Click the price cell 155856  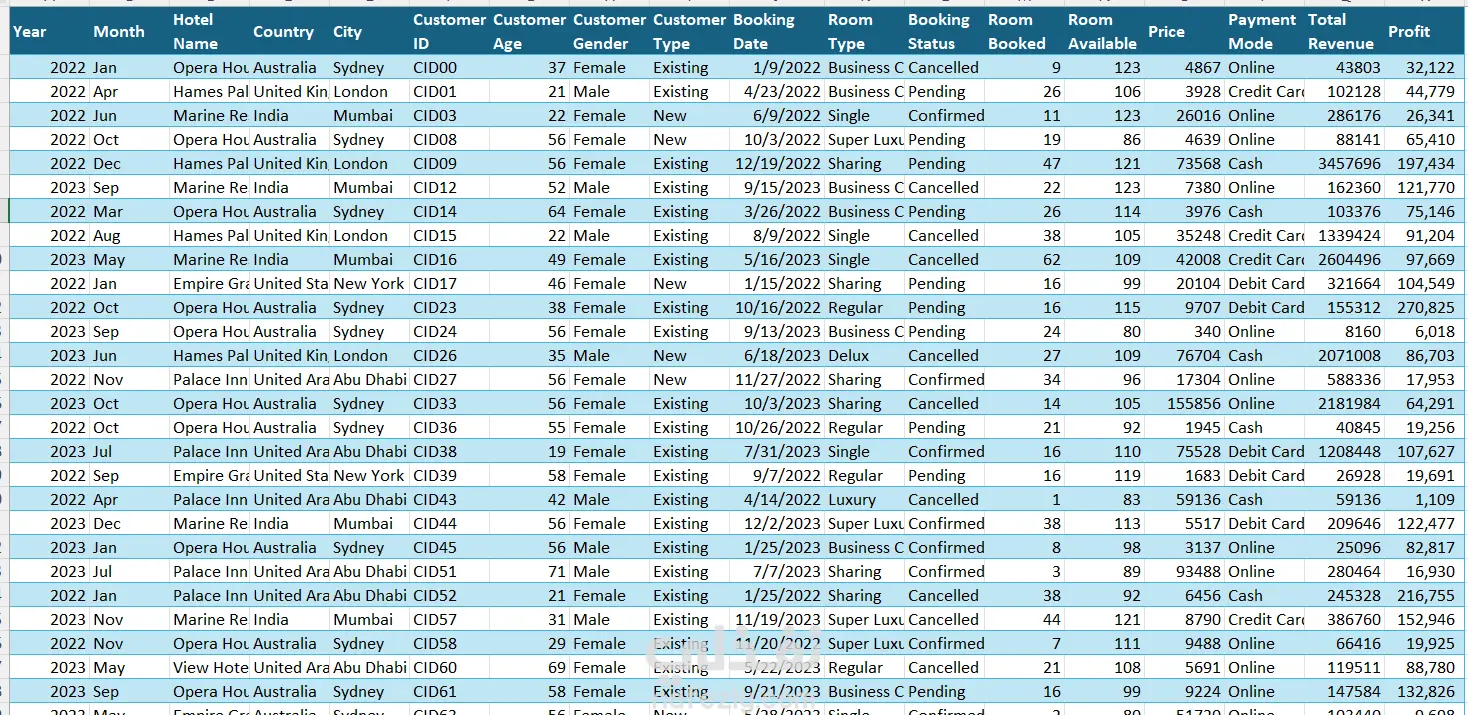1184,404
